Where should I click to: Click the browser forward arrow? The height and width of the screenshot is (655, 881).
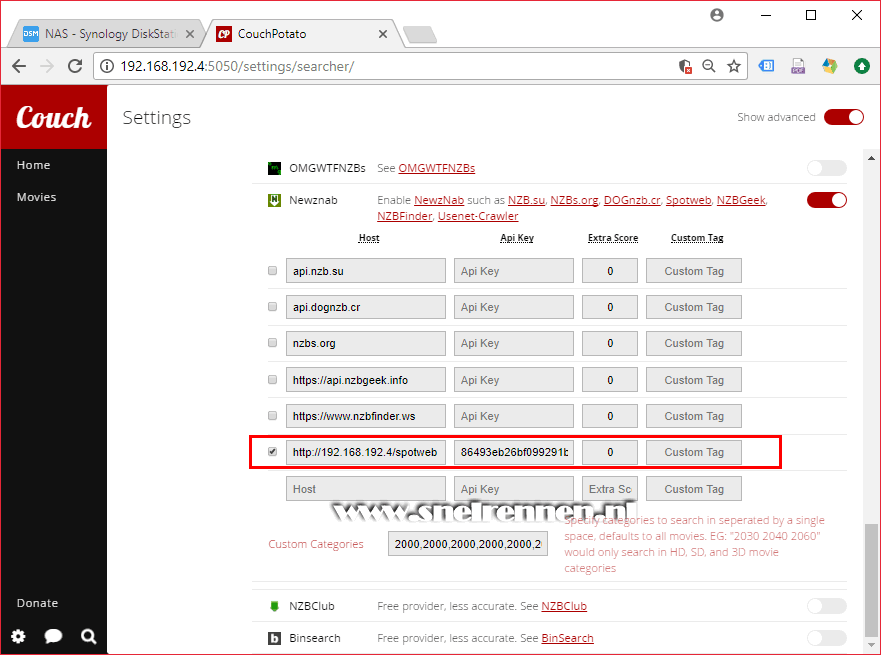pyautogui.click(x=47, y=66)
